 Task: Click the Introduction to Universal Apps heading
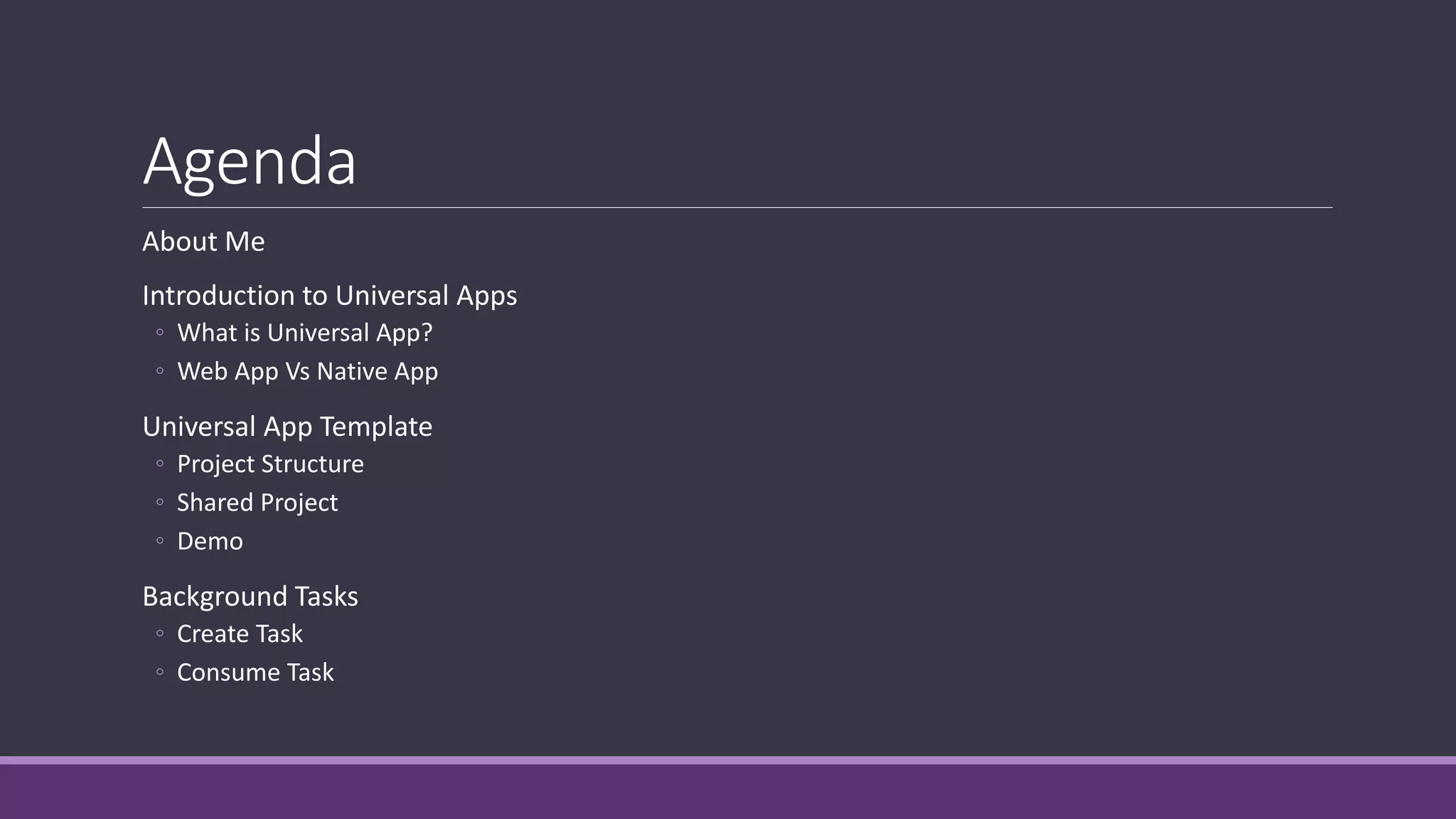click(x=329, y=296)
